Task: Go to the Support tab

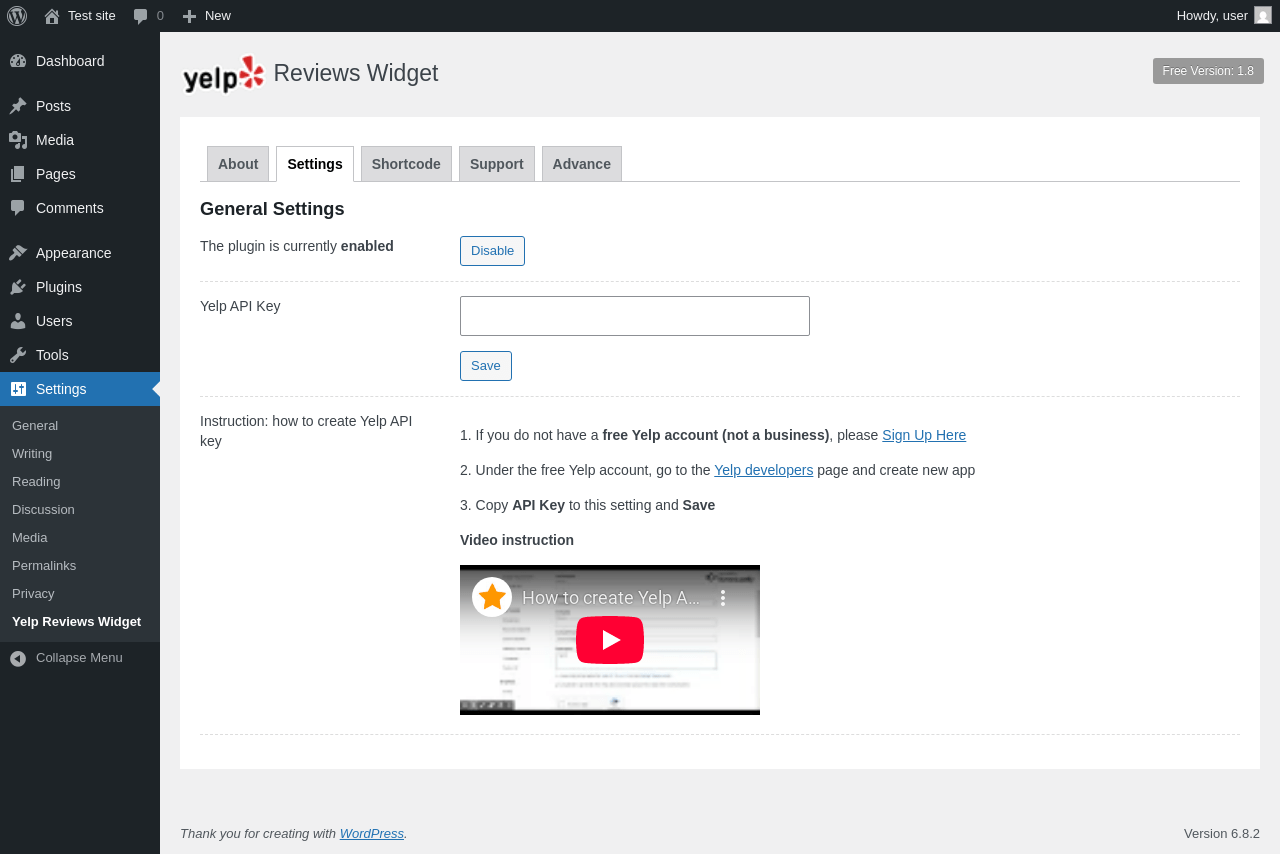Action: (497, 164)
